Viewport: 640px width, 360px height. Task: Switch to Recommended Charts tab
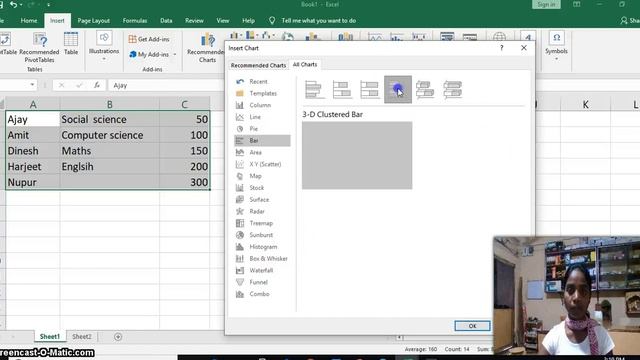tap(258, 65)
